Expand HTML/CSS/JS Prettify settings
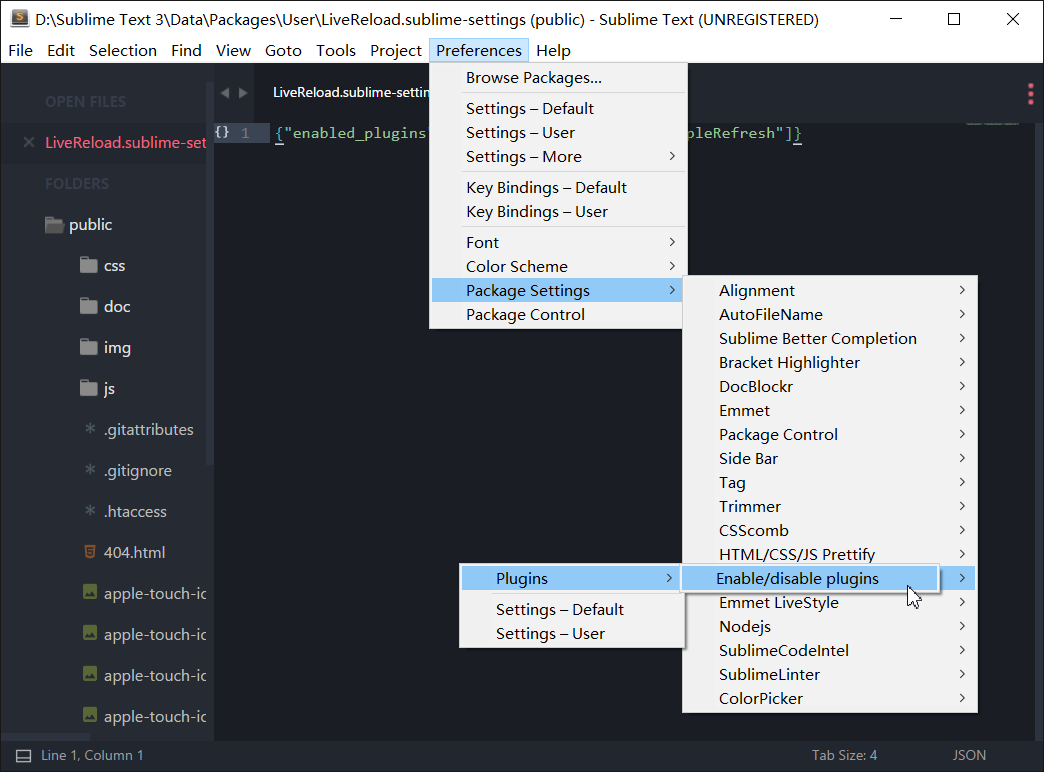Screen dimensions: 1044x772 pos(830,554)
